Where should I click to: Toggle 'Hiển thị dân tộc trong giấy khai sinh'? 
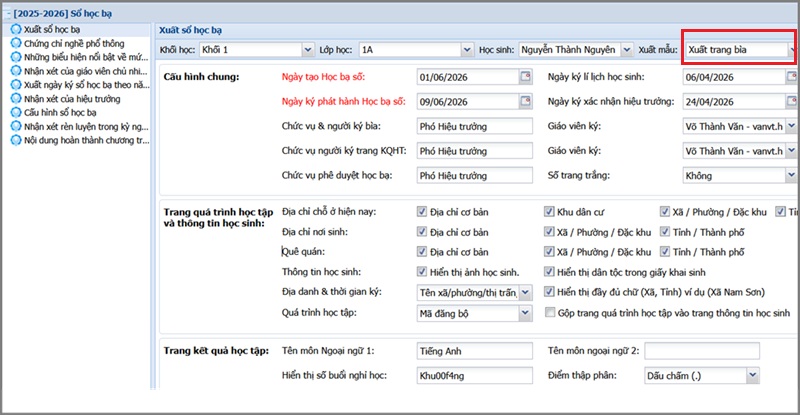click(x=549, y=272)
